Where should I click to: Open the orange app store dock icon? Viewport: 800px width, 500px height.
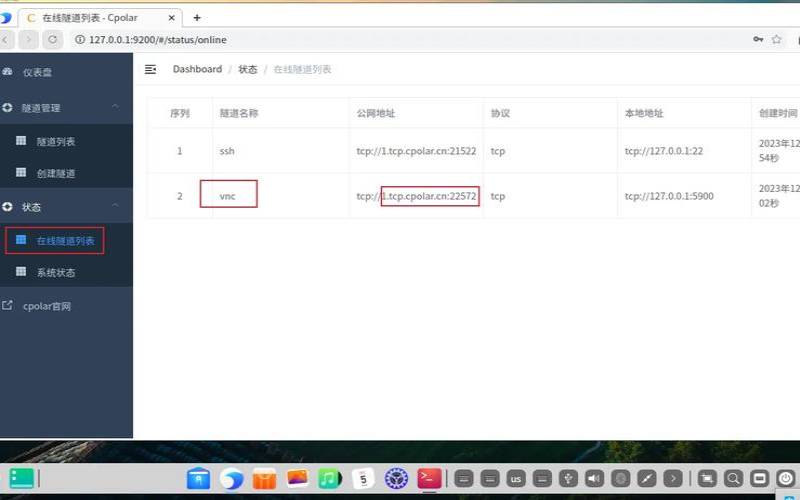(x=264, y=479)
